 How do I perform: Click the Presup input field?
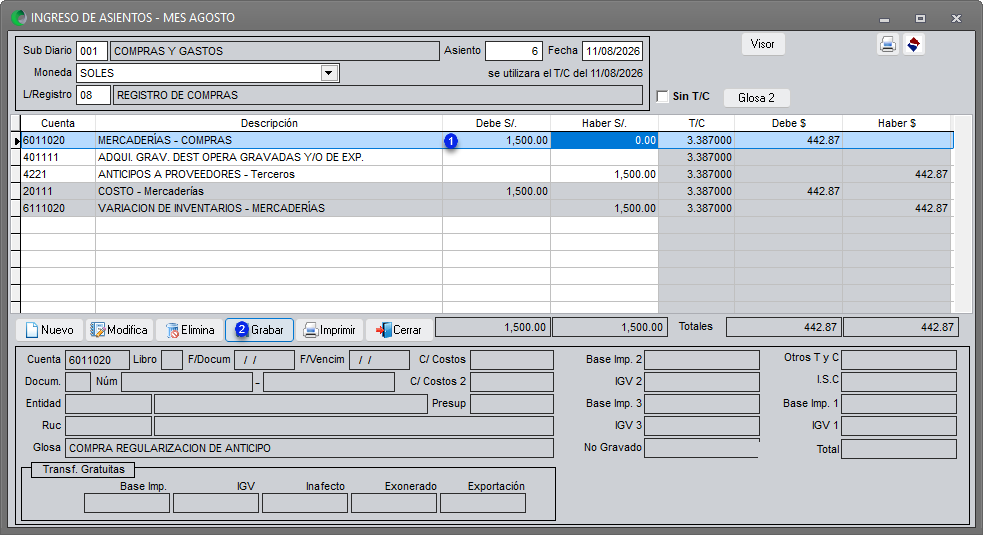click(512, 404)
